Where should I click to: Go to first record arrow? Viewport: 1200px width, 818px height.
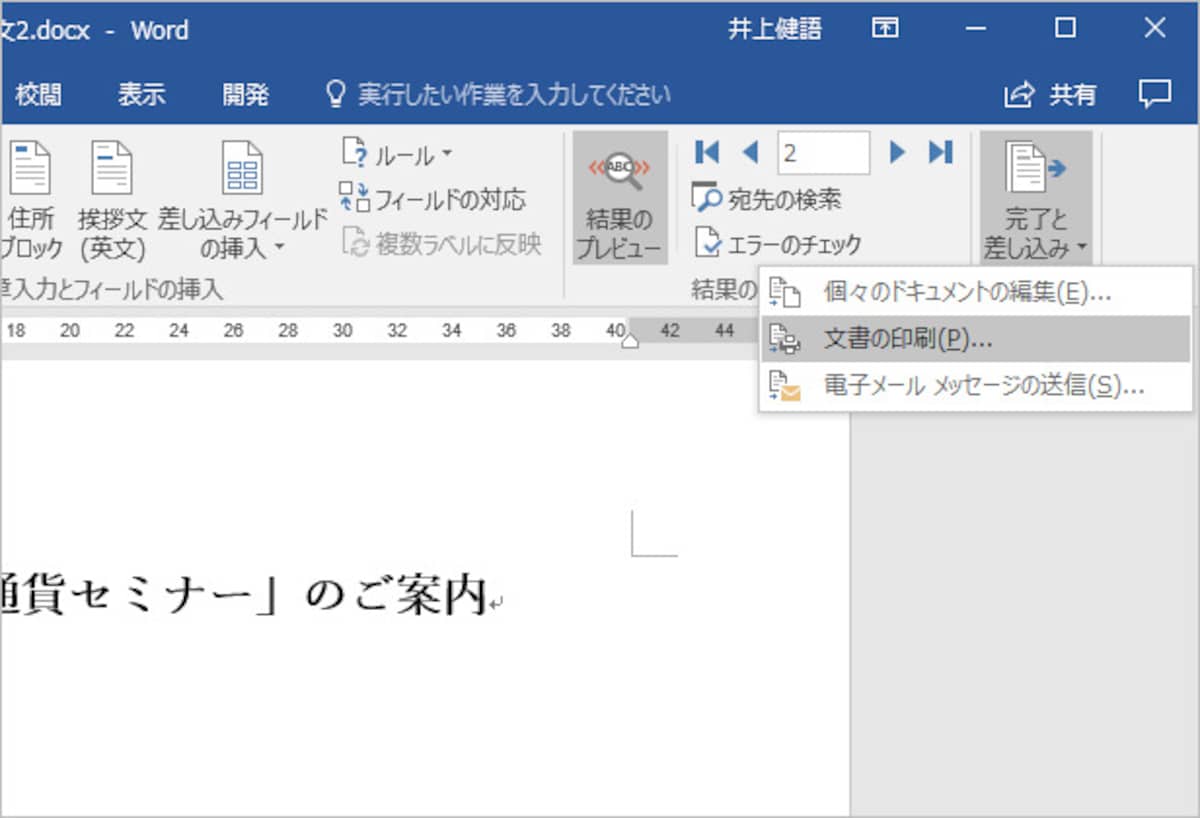pyautogui.click(x=707, y=152)
